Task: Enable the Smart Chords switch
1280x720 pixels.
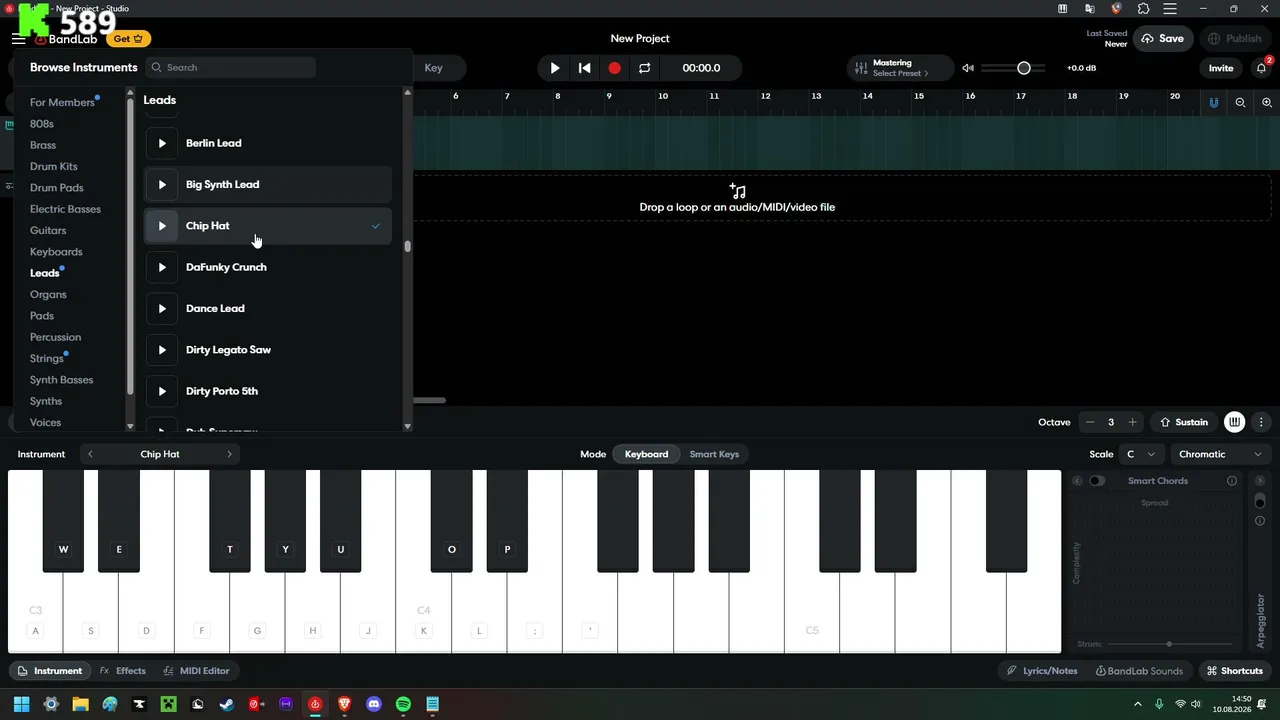Action: click(x=1097, y=481)
